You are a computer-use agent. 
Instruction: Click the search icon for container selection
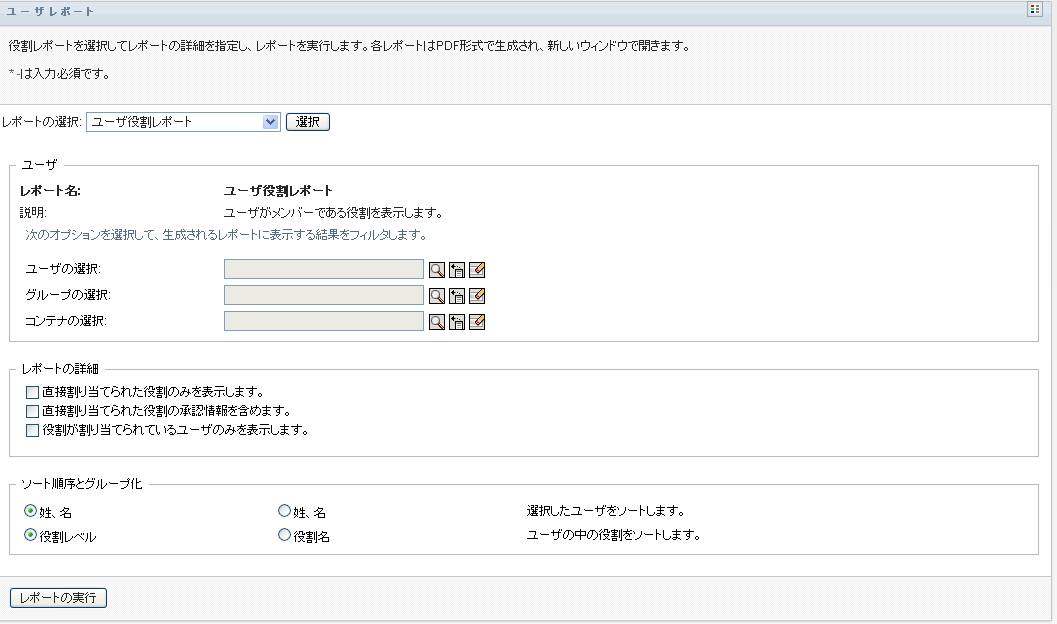click(x=436, y=321)
